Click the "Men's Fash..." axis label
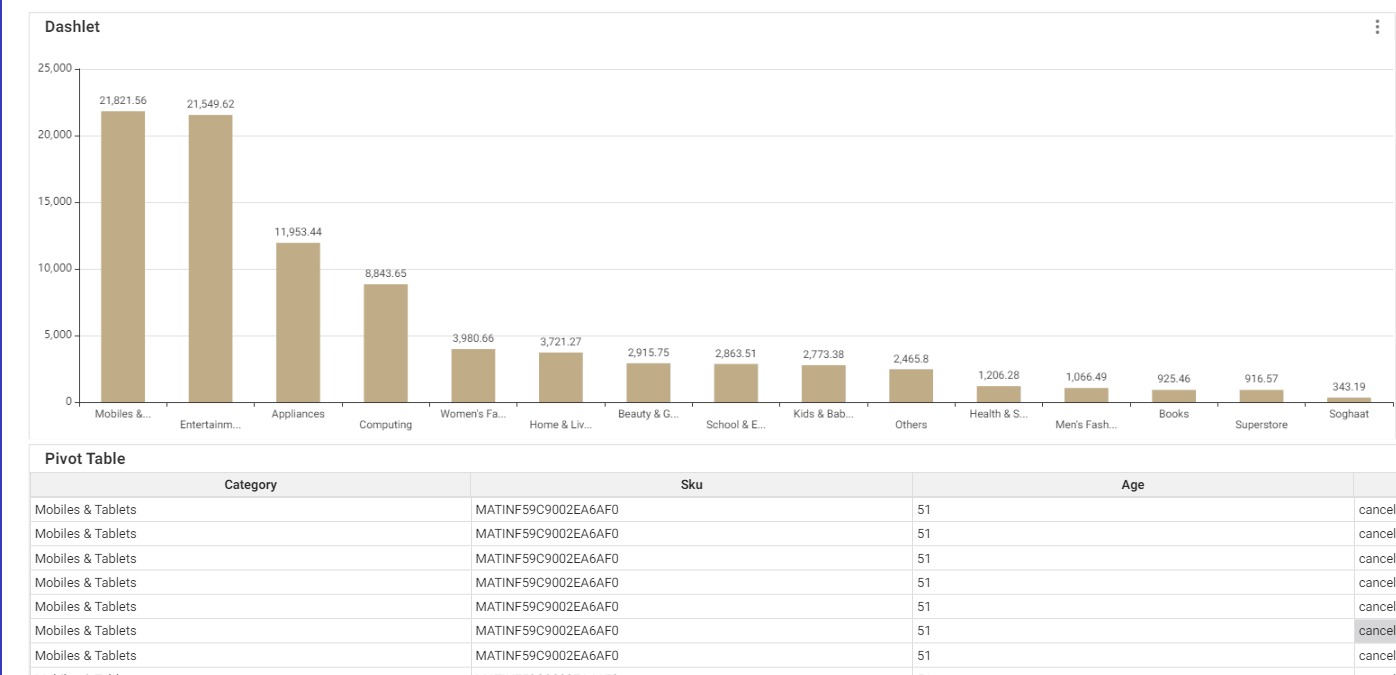Image resolution: width=1396 pixels, height=675 pixels. [x=1086, y=425]
